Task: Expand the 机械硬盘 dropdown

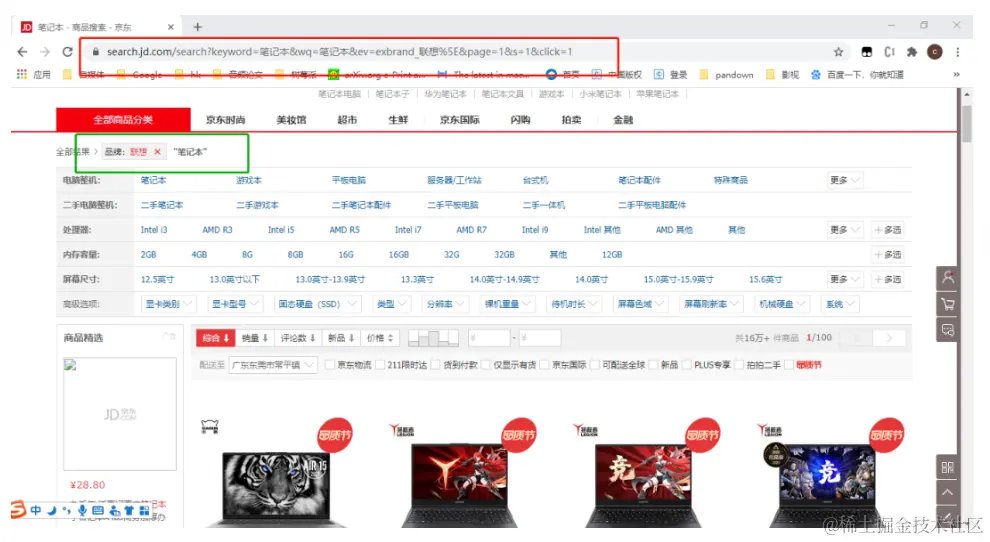Action: [782, 304]
